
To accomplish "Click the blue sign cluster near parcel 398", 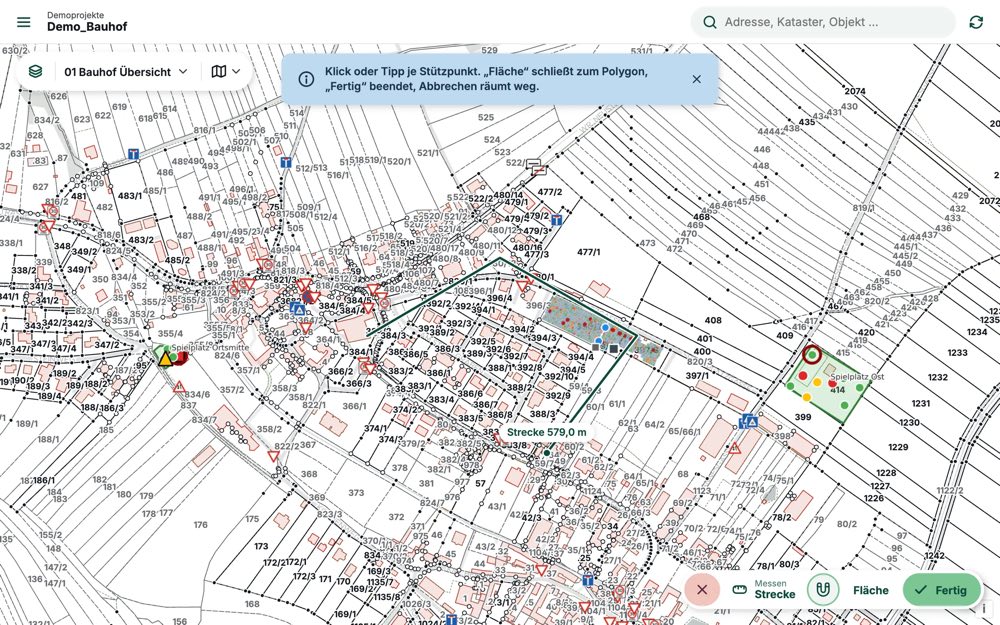I will pyautogui.click(x=748, y=422).
